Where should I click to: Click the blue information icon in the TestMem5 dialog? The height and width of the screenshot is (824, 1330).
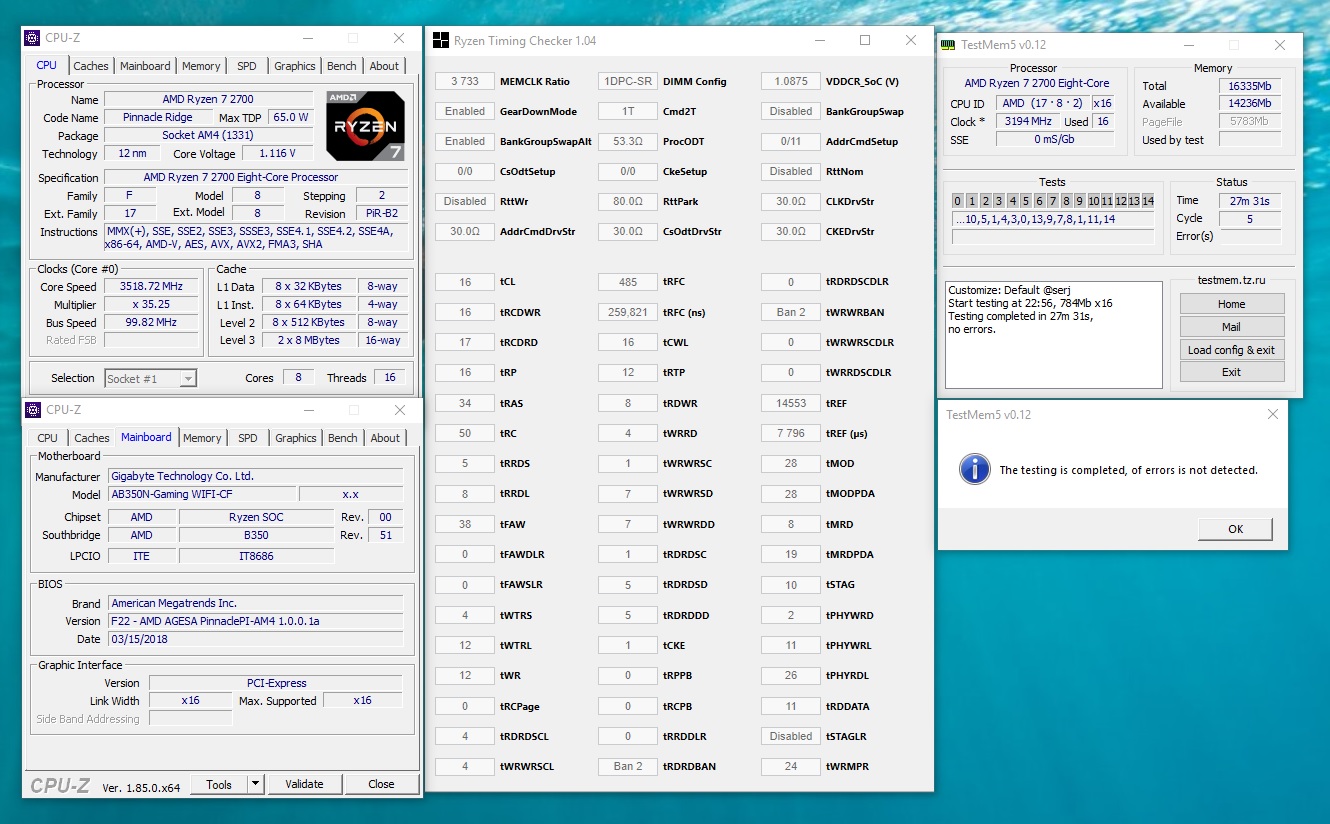[x=974, y=469]
